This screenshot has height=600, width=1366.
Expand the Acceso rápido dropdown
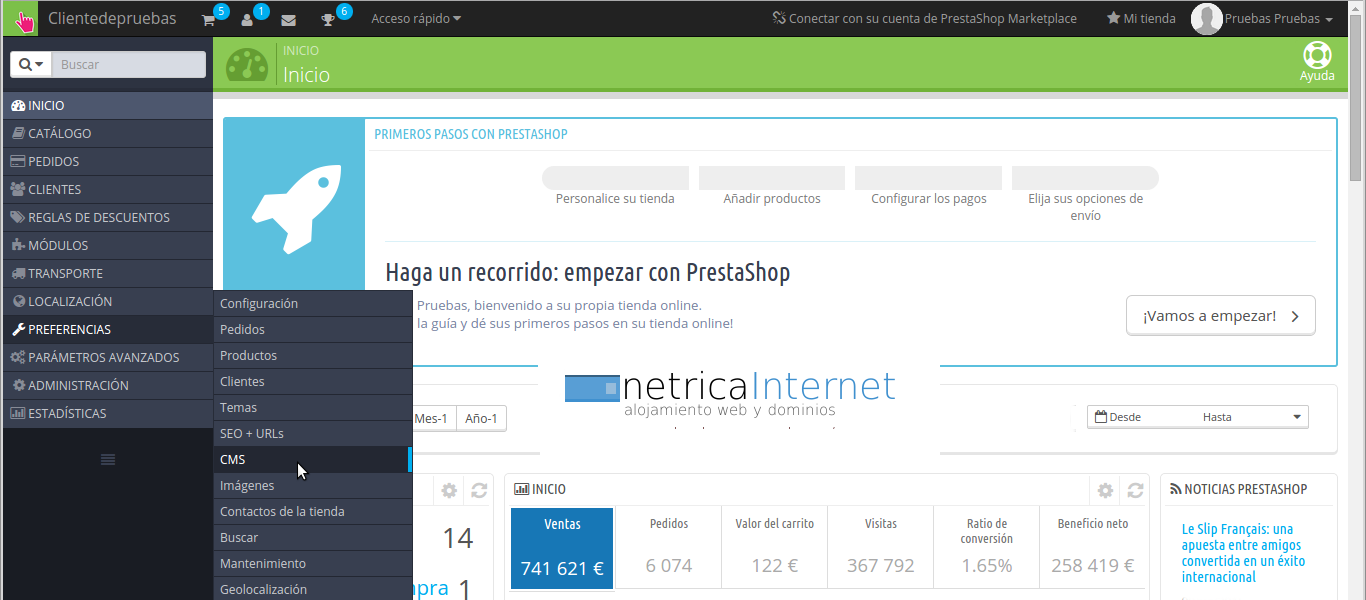416,19
